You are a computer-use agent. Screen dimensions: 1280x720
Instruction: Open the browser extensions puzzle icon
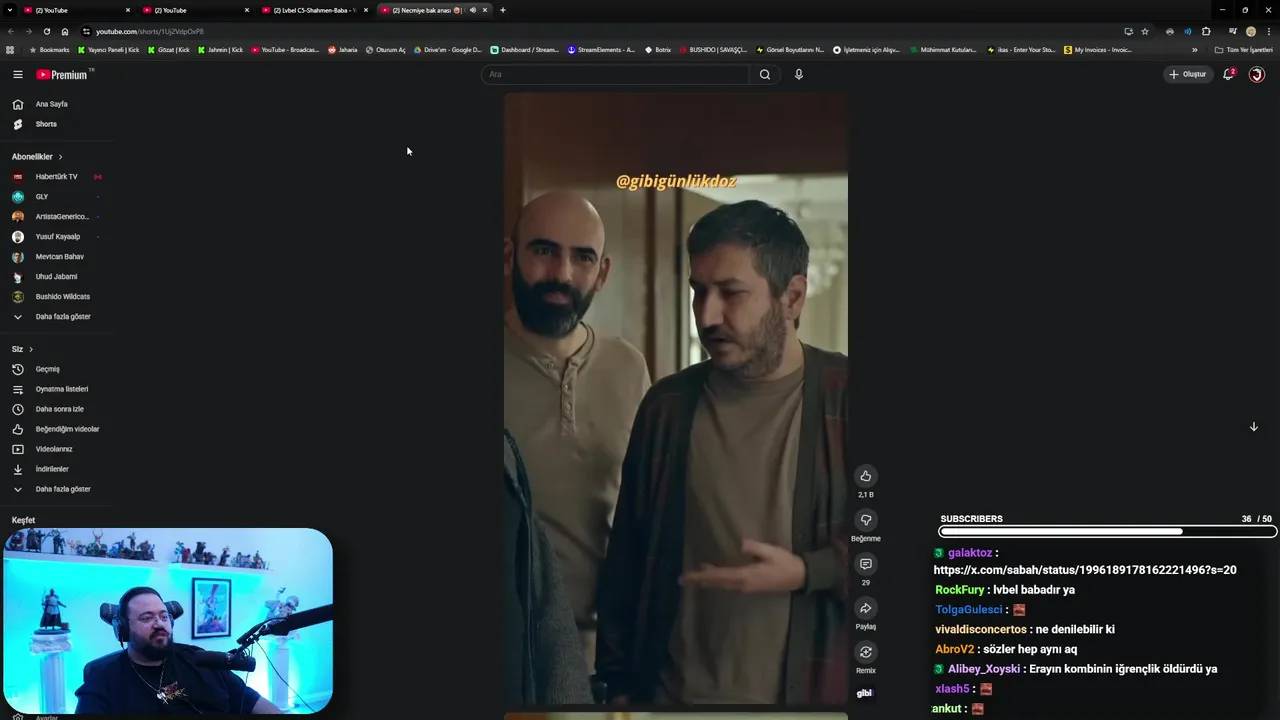tap(1206, 31)
